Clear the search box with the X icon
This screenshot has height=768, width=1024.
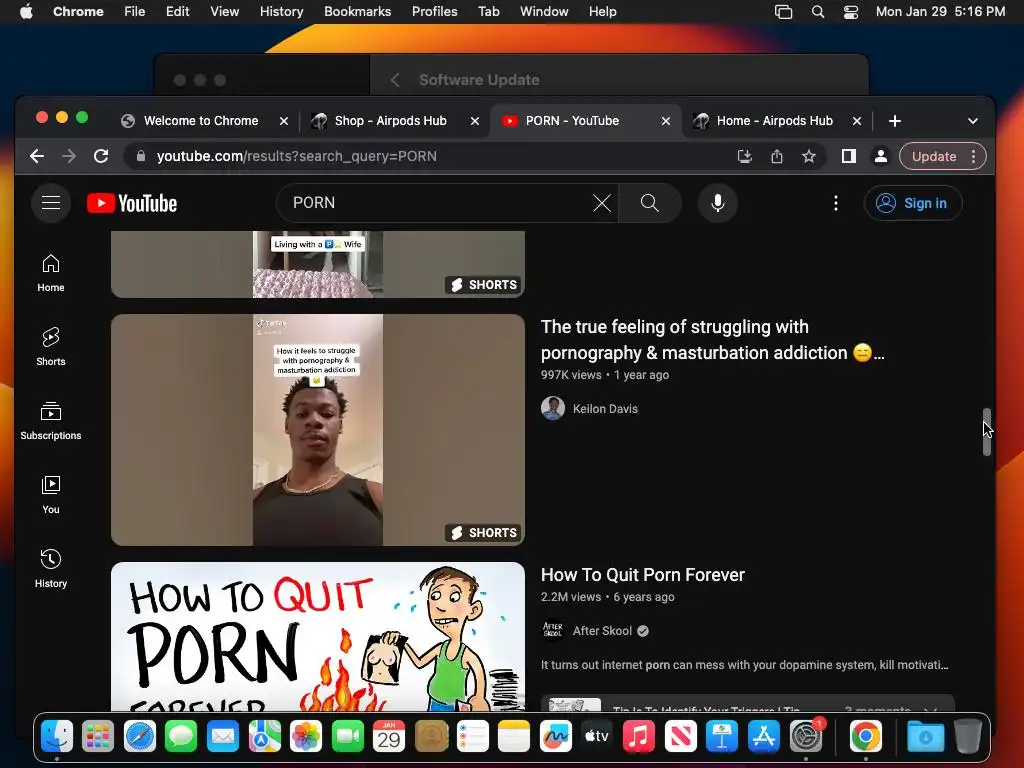point(601,203)
